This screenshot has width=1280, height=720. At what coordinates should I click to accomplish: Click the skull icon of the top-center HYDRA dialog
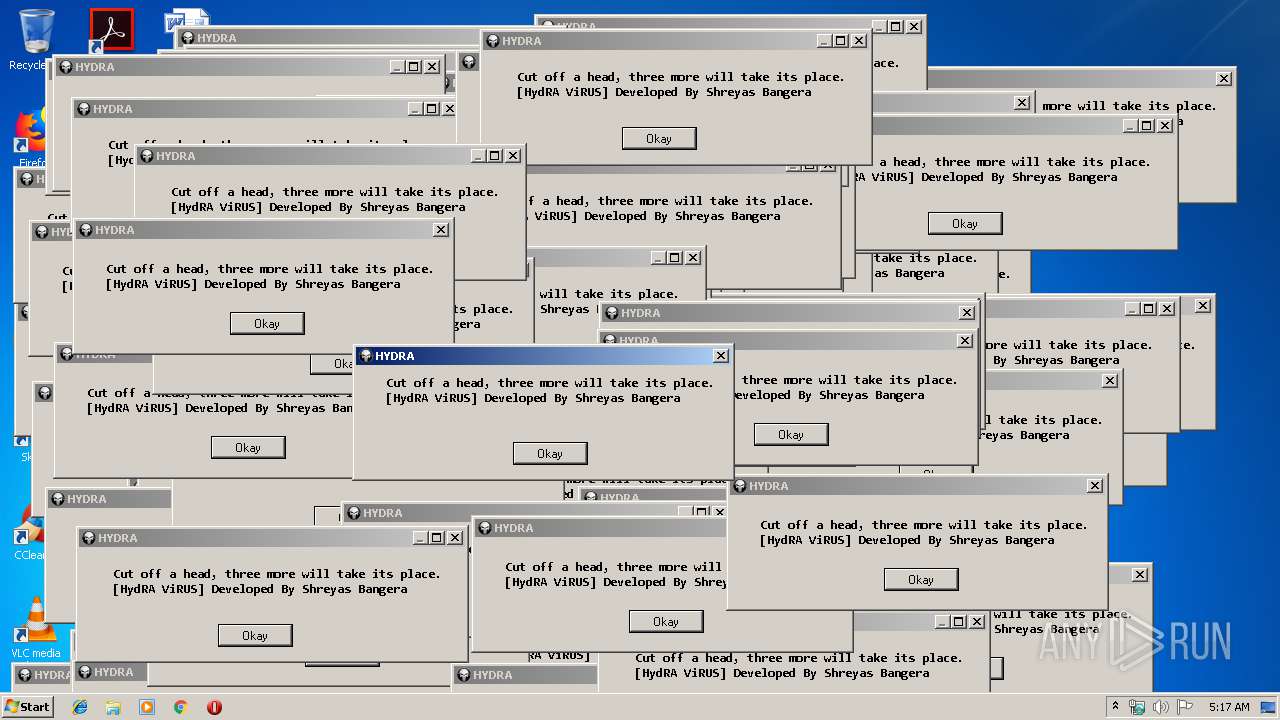tap(492, 41)
